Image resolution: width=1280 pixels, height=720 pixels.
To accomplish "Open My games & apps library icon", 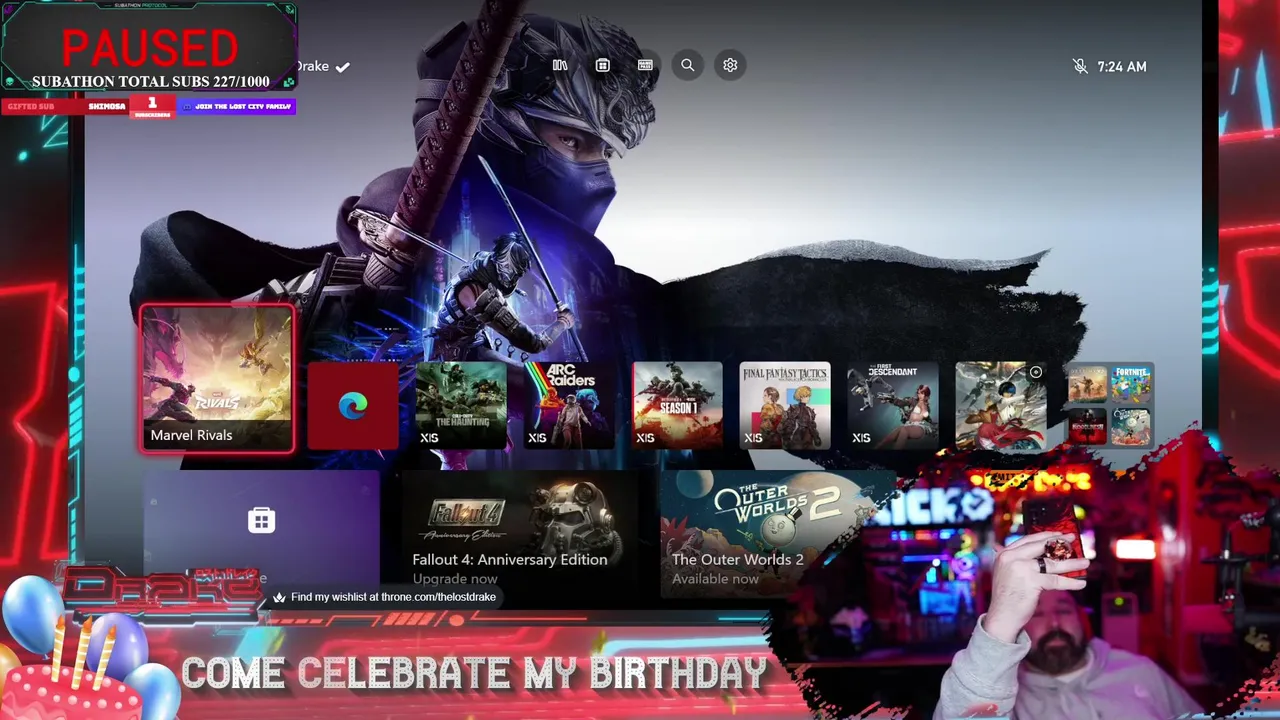I will tap(560, 65).
